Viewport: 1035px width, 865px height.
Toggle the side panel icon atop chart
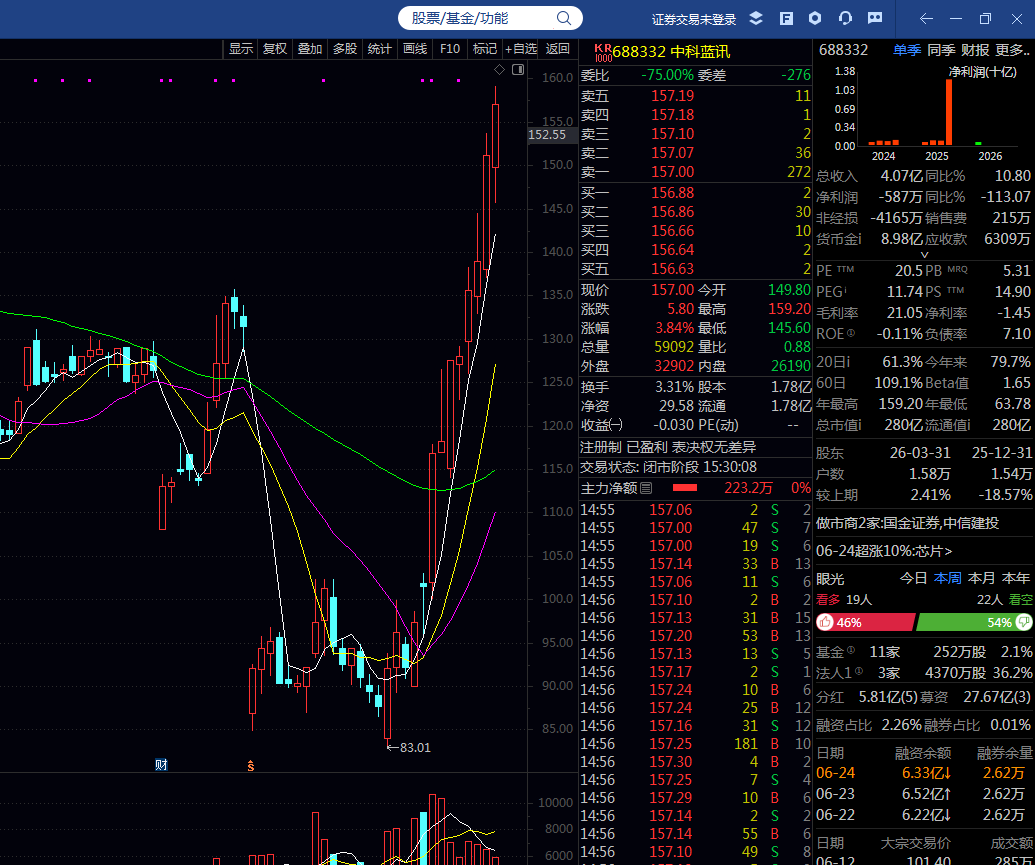tap(518, 69)
